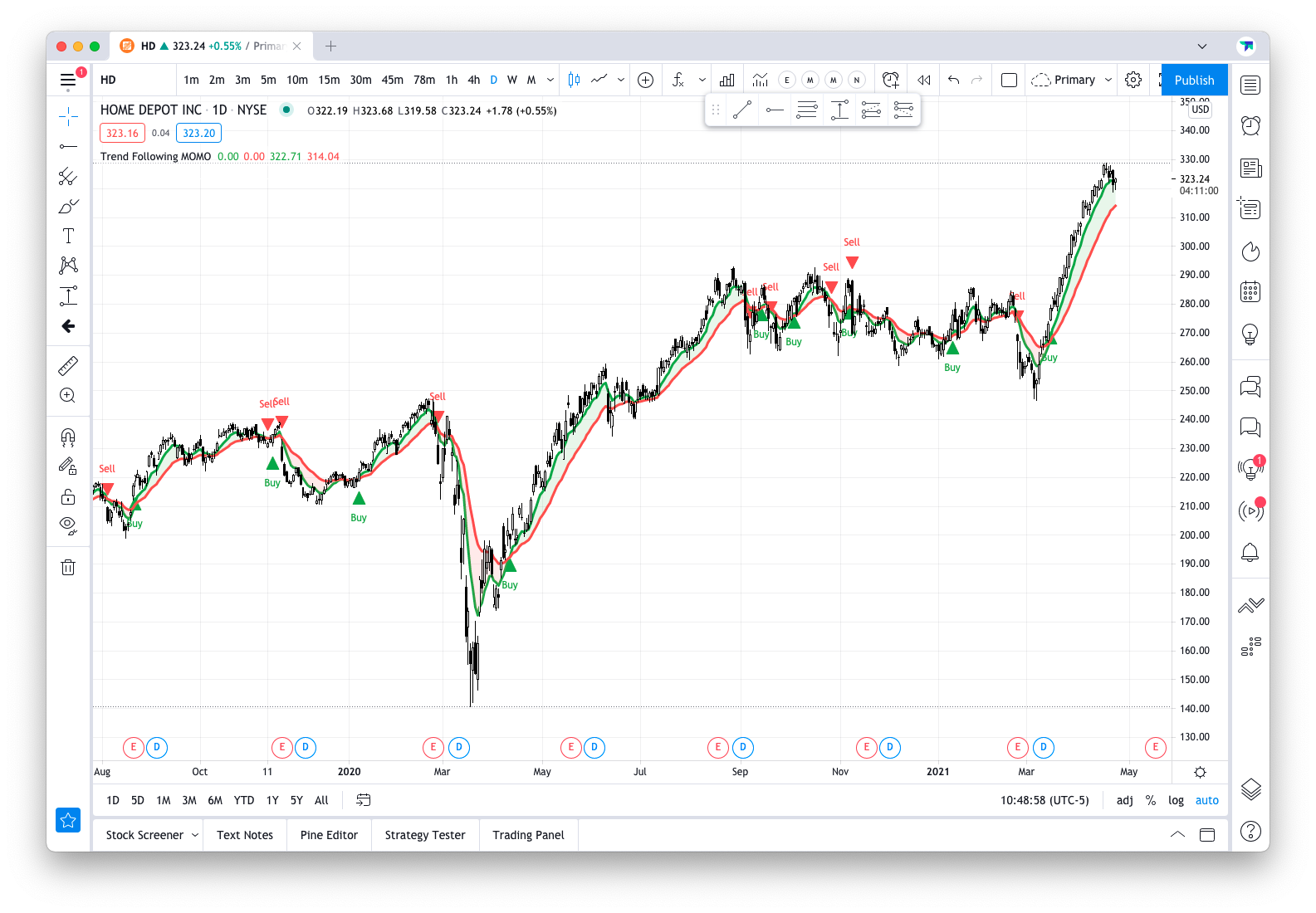
Task: Switch to the 15m timeframe
Action: pos(329,80)
